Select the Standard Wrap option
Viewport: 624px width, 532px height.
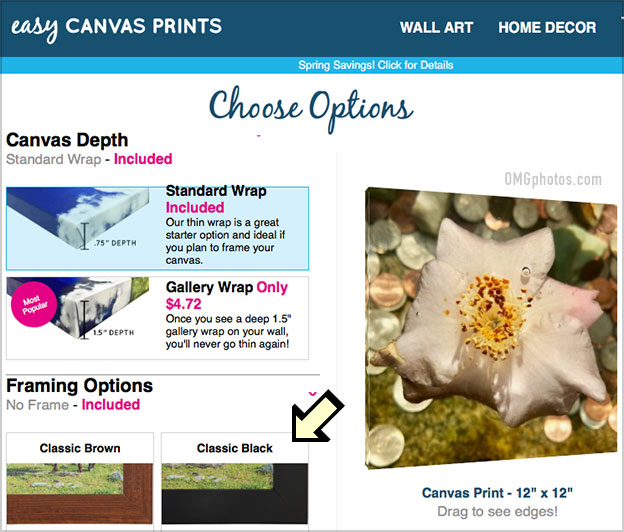pos(158,228)
